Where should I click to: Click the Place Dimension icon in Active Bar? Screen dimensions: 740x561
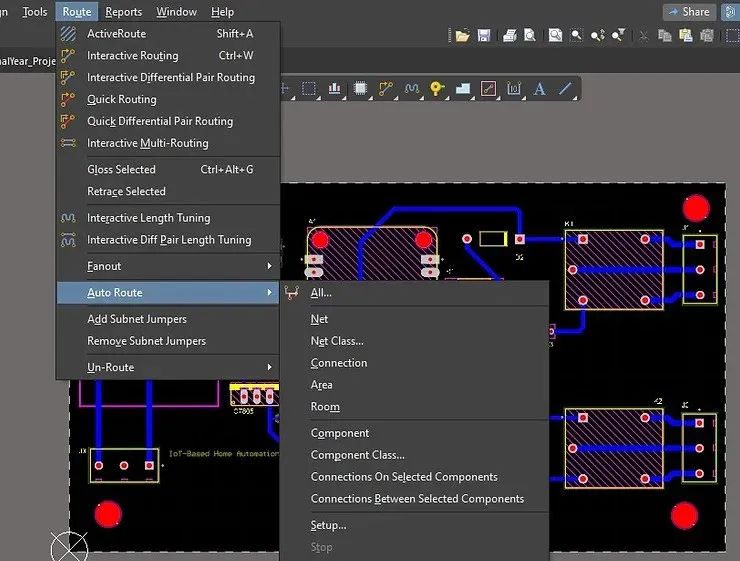pos(513,88)
